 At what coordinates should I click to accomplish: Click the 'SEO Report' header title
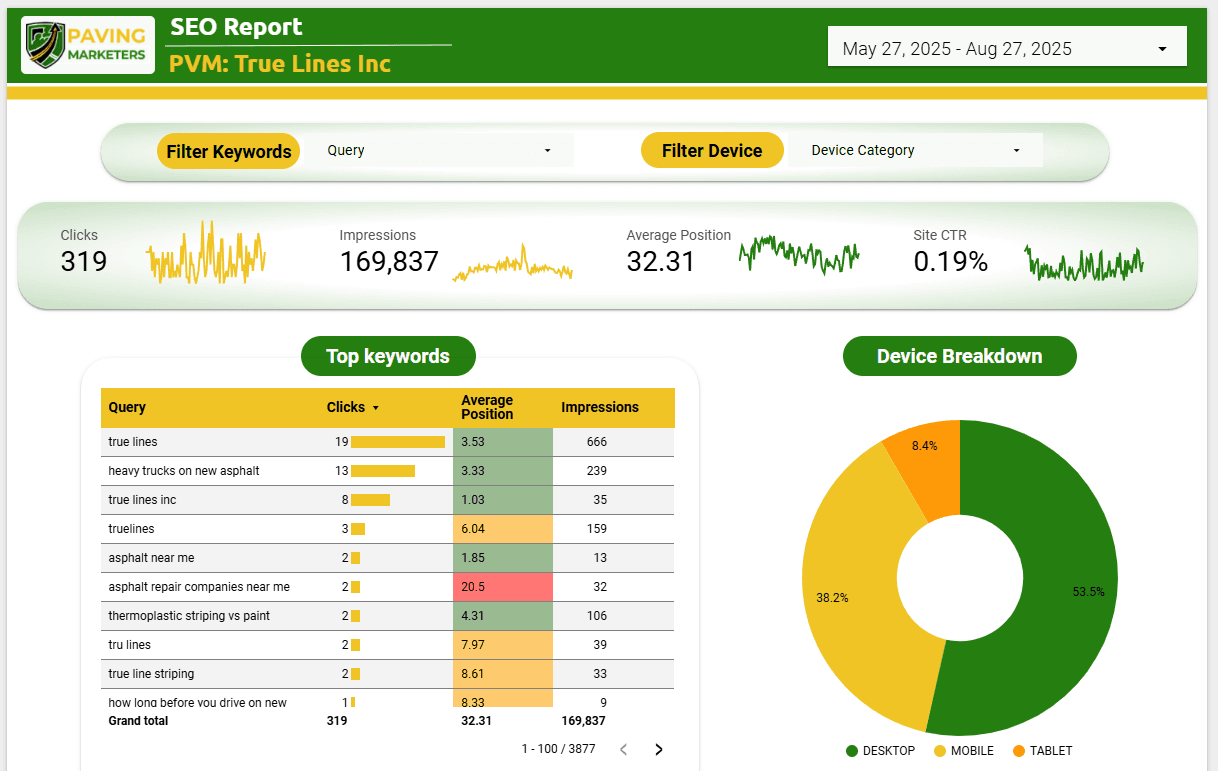pos(236,27)
